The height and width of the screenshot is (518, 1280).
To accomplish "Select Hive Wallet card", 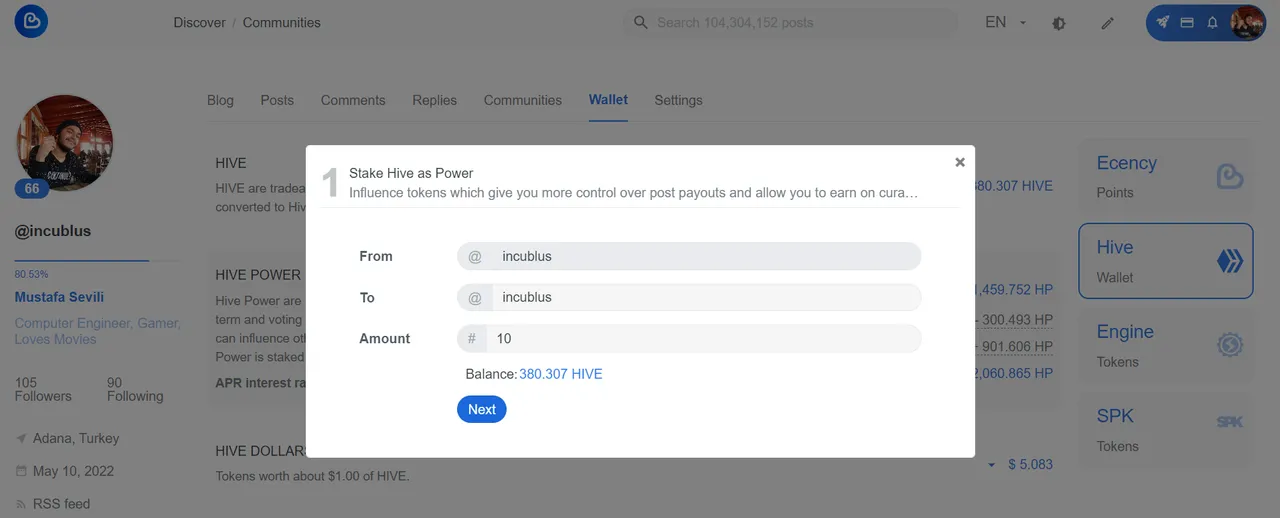I will pos(1165,261).
